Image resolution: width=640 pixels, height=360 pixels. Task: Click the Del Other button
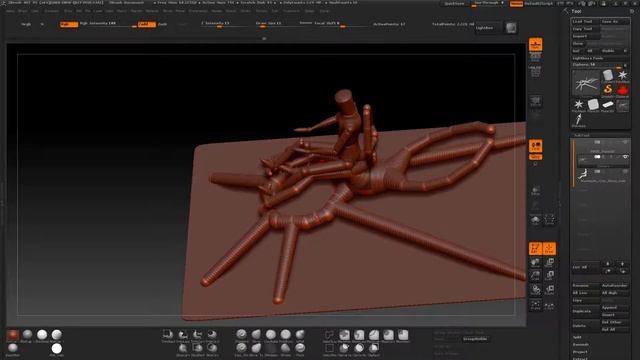click(615, 322)
